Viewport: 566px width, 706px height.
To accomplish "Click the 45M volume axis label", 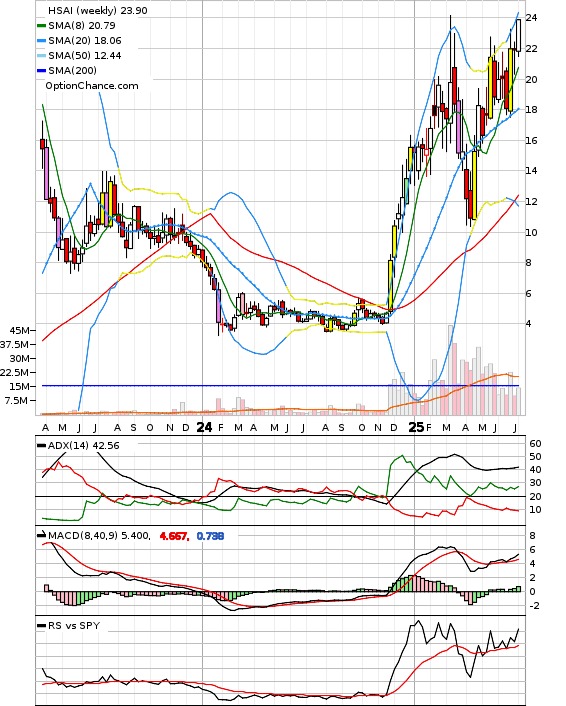I will click(x=20, y=330).
